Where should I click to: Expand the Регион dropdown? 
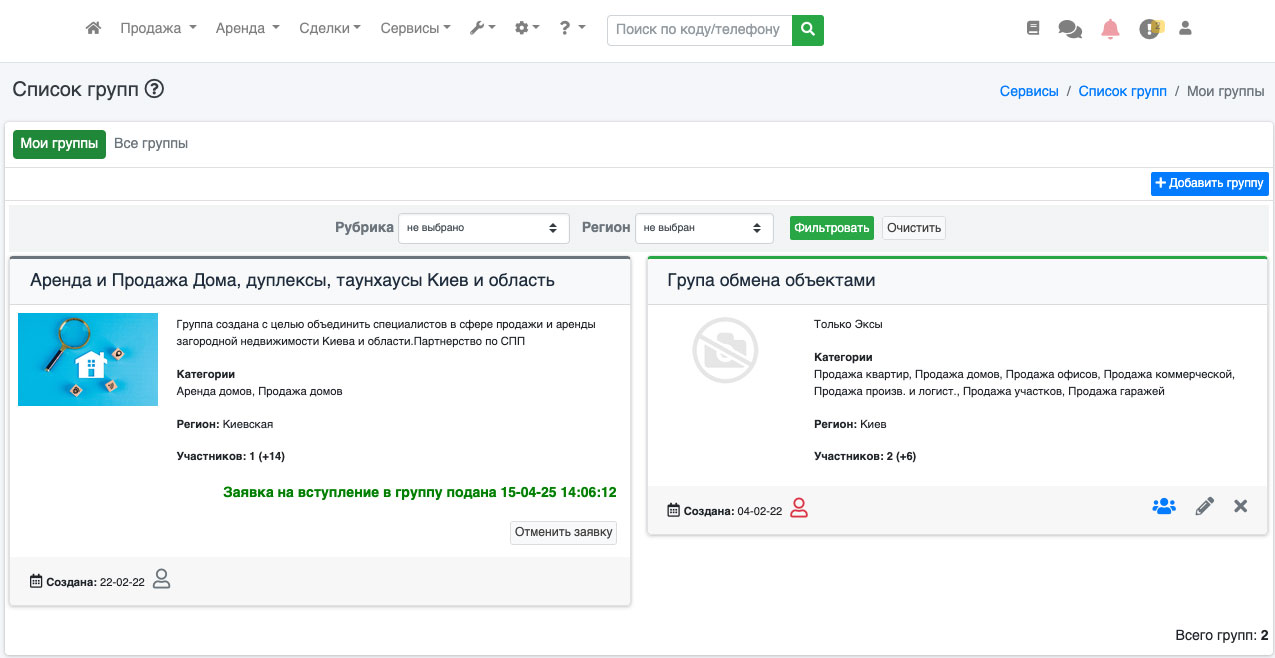[704, 228]
